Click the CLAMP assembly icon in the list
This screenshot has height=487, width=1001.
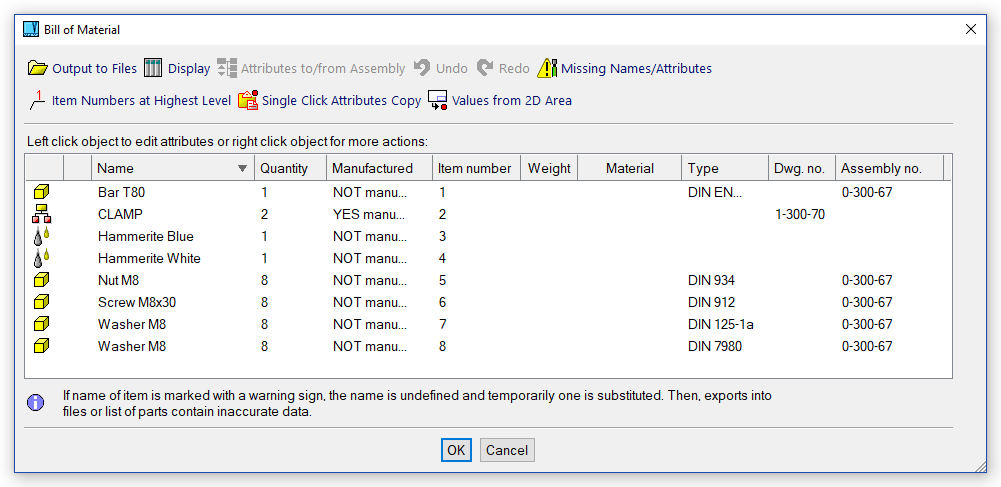pyautogui.click(x=41, y=214)
